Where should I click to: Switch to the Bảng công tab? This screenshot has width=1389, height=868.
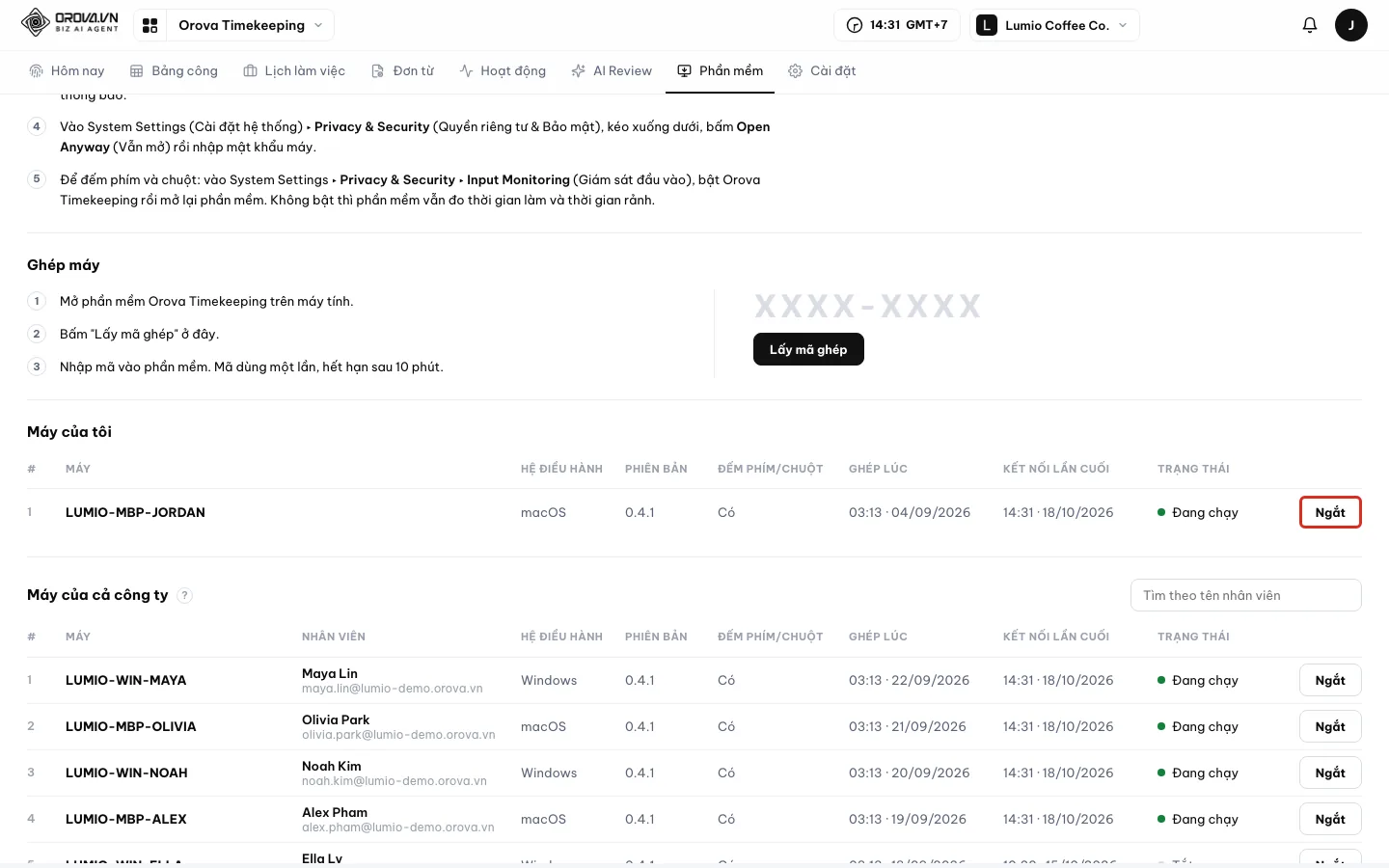pyautogui.click(x=174, y=70)
